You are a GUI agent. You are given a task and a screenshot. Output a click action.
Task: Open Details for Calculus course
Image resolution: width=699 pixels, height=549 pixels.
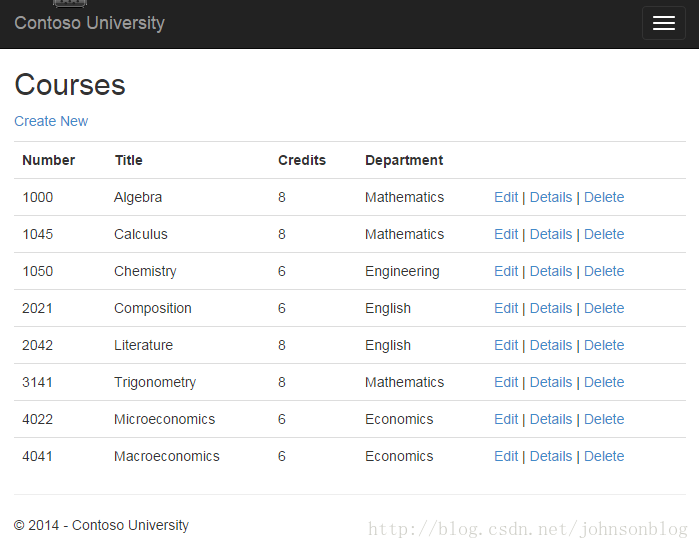(x=551, y=234)
